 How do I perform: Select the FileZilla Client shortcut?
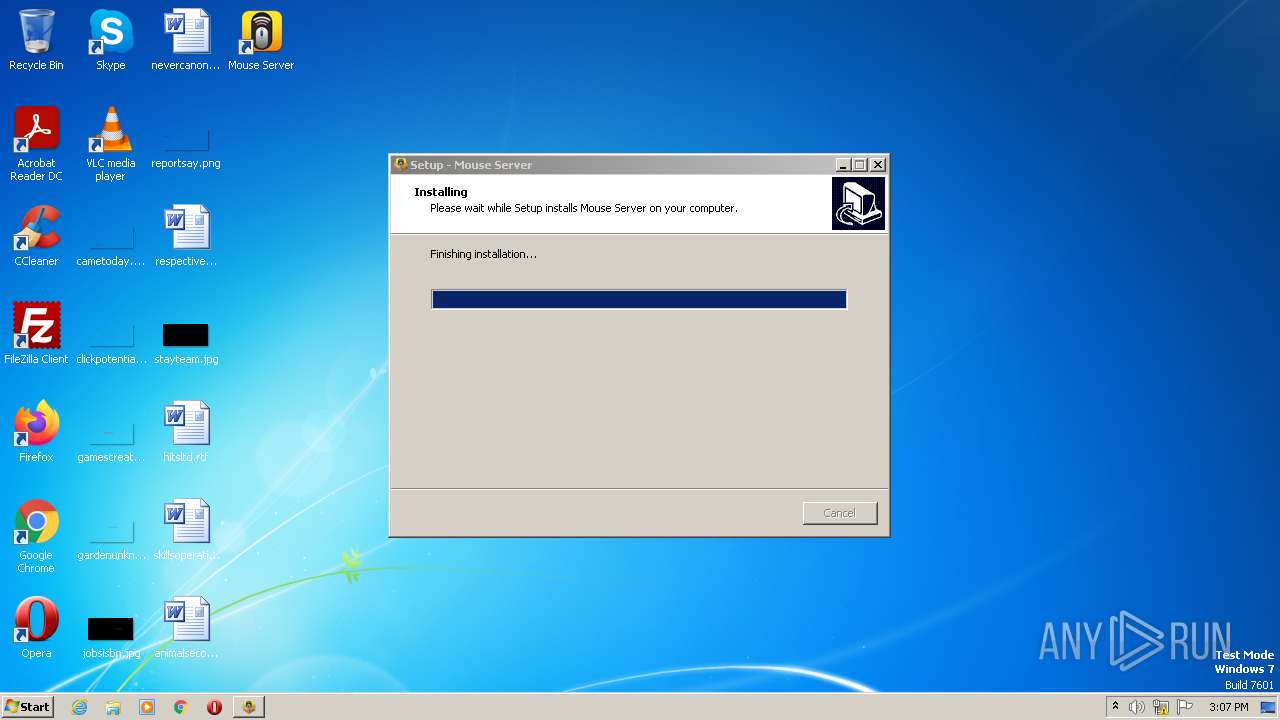36,334
